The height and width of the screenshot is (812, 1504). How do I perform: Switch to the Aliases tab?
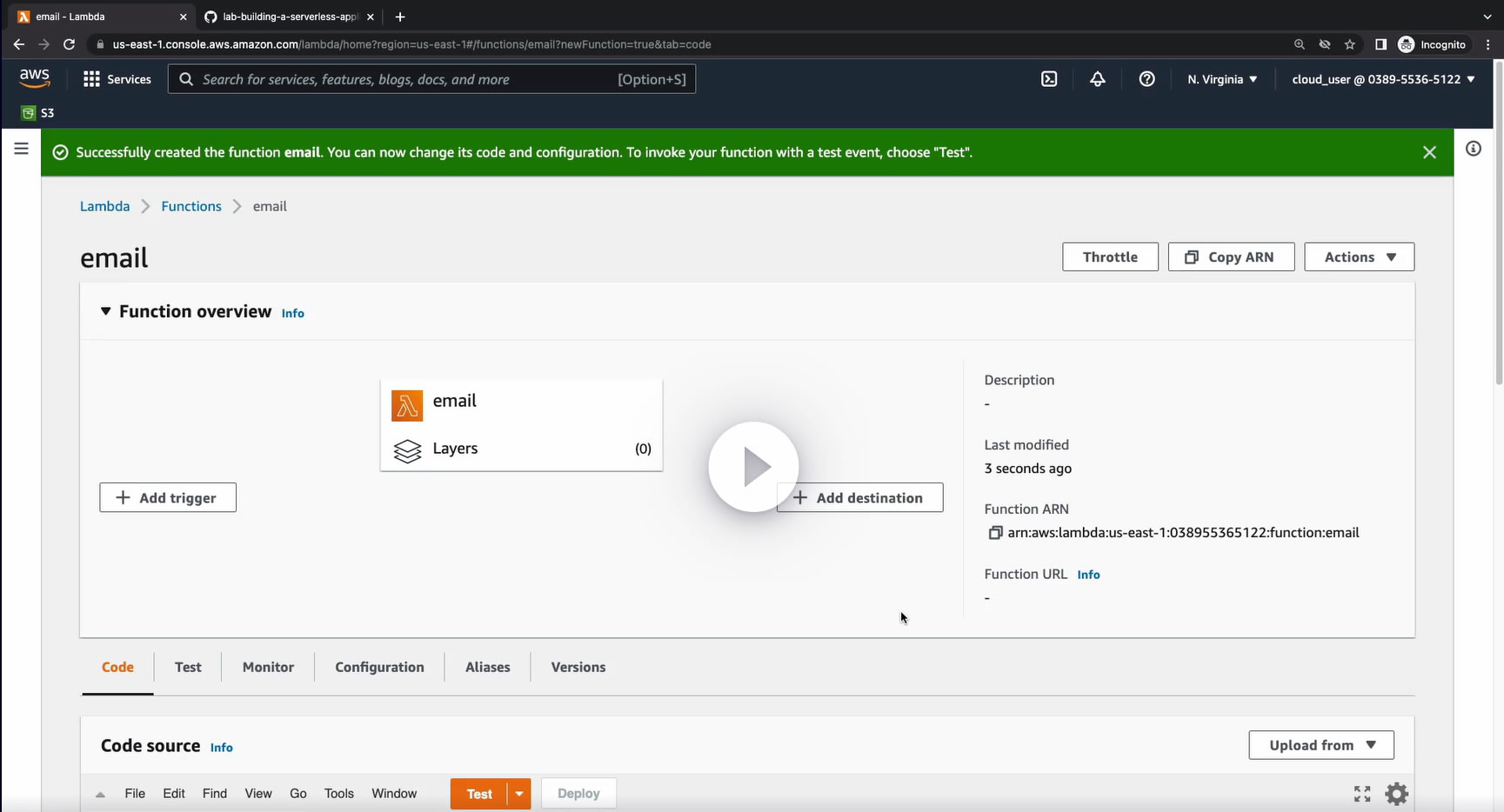[x=487, y=668]
